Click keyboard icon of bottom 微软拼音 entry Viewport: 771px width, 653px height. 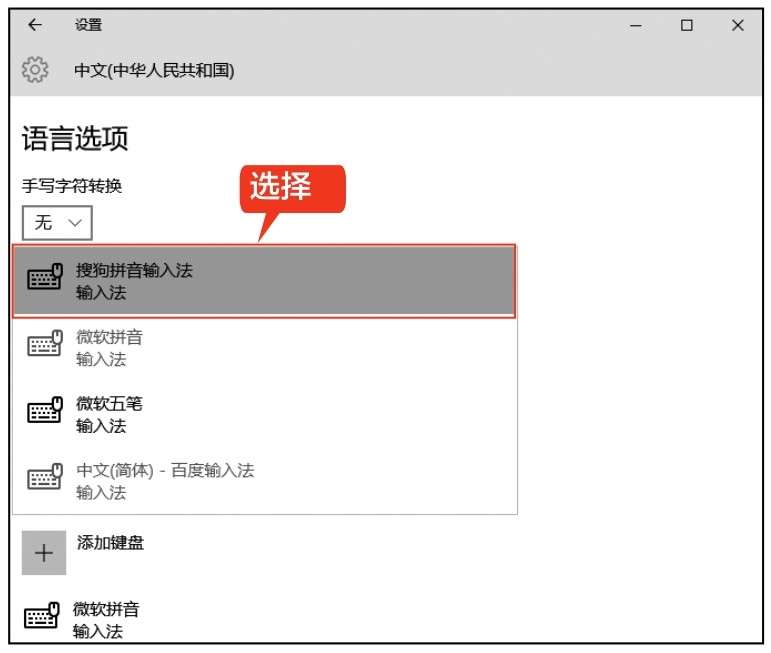[x=42, y=615]
